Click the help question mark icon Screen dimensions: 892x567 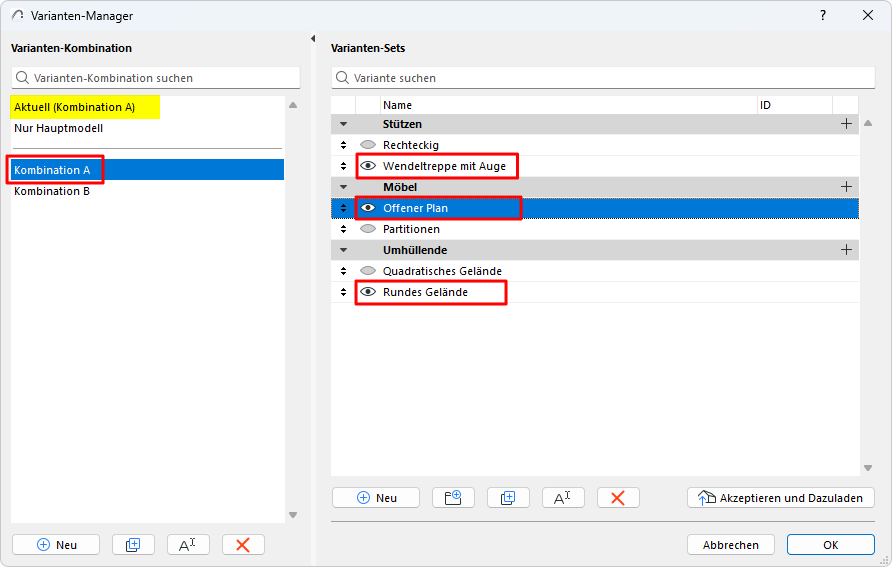[823, 15]
